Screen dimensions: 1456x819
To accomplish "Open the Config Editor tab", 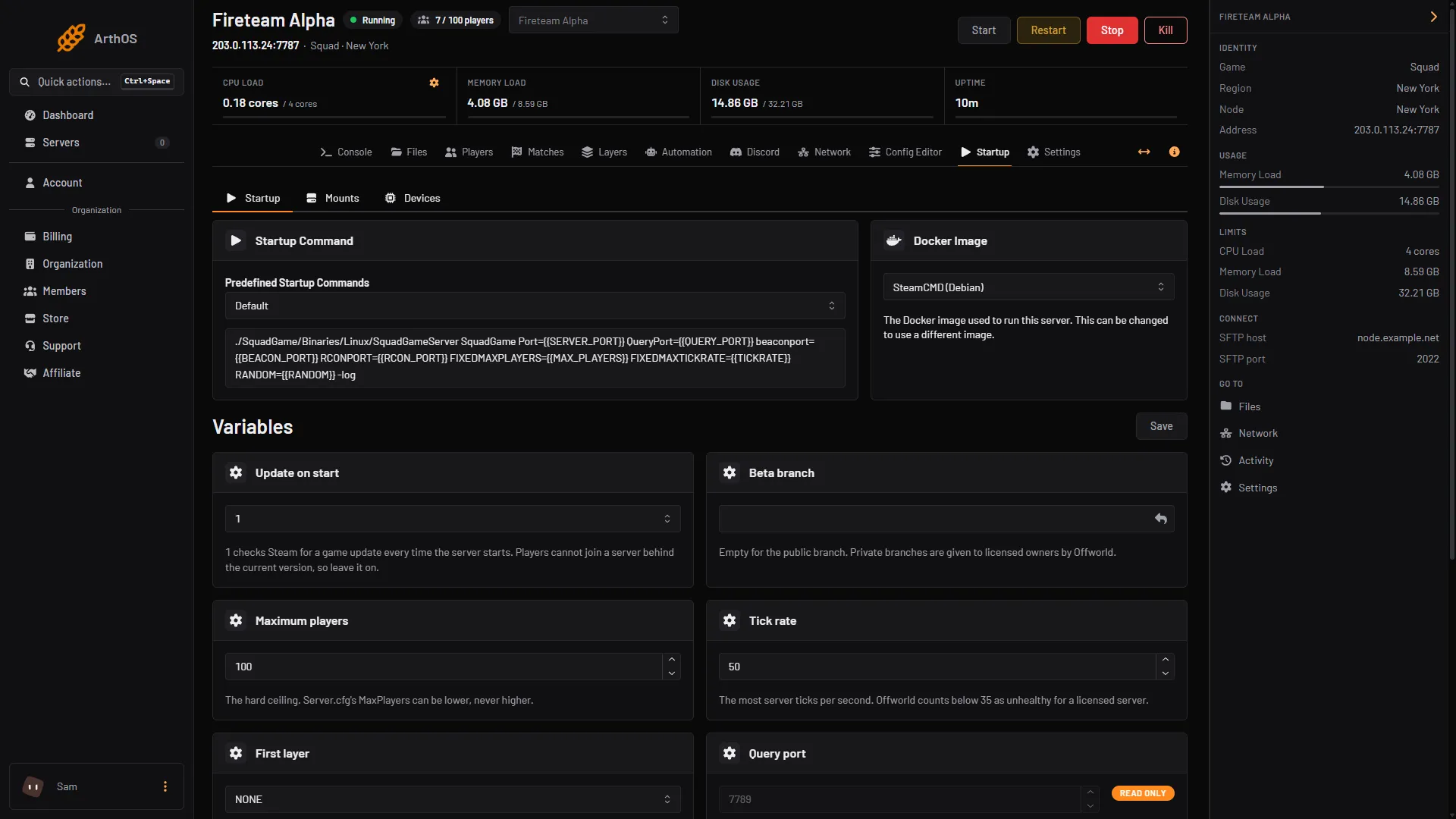I will tap(905, 152).
